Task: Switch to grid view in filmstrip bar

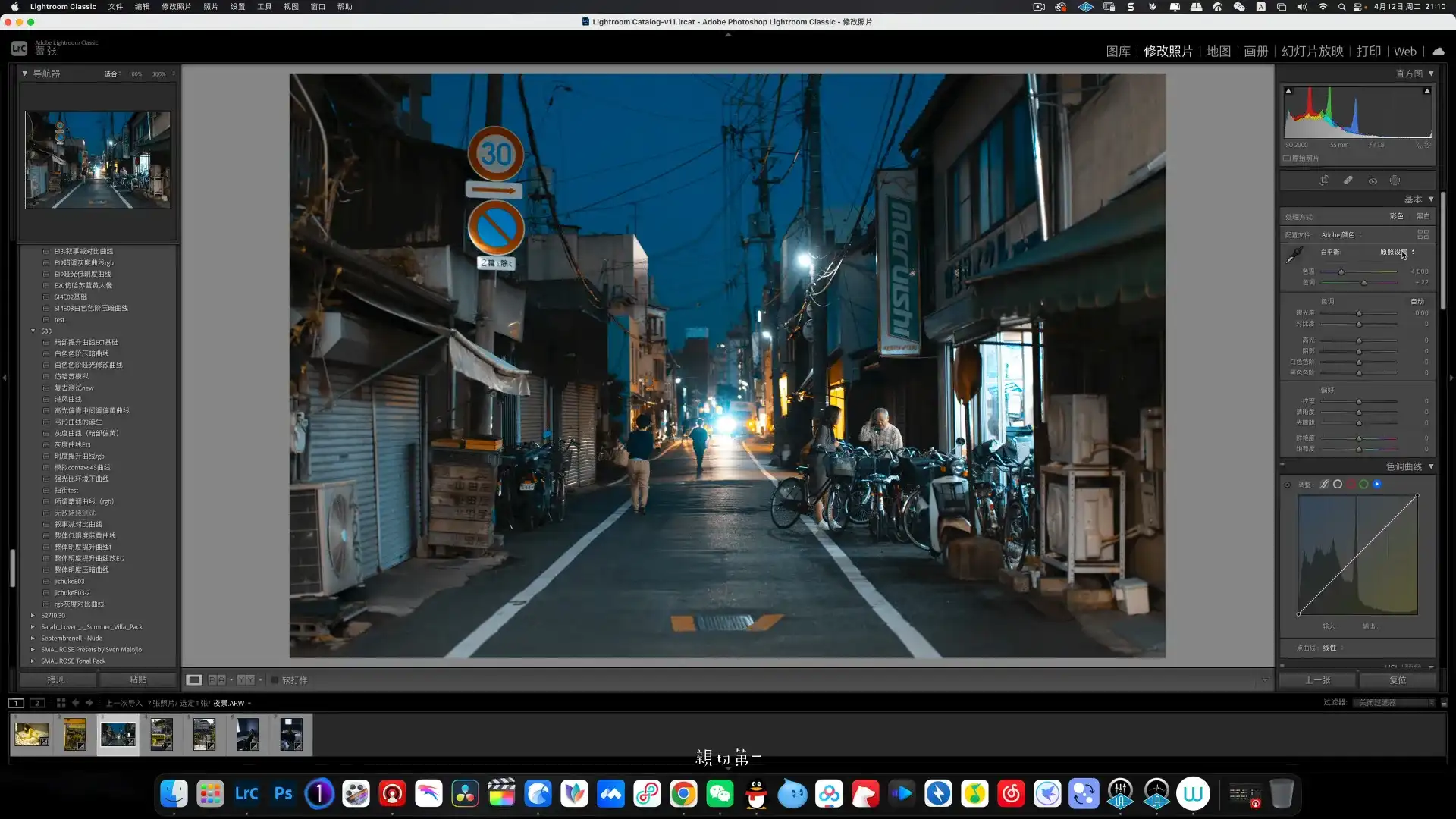Action: tap(61, 703)
